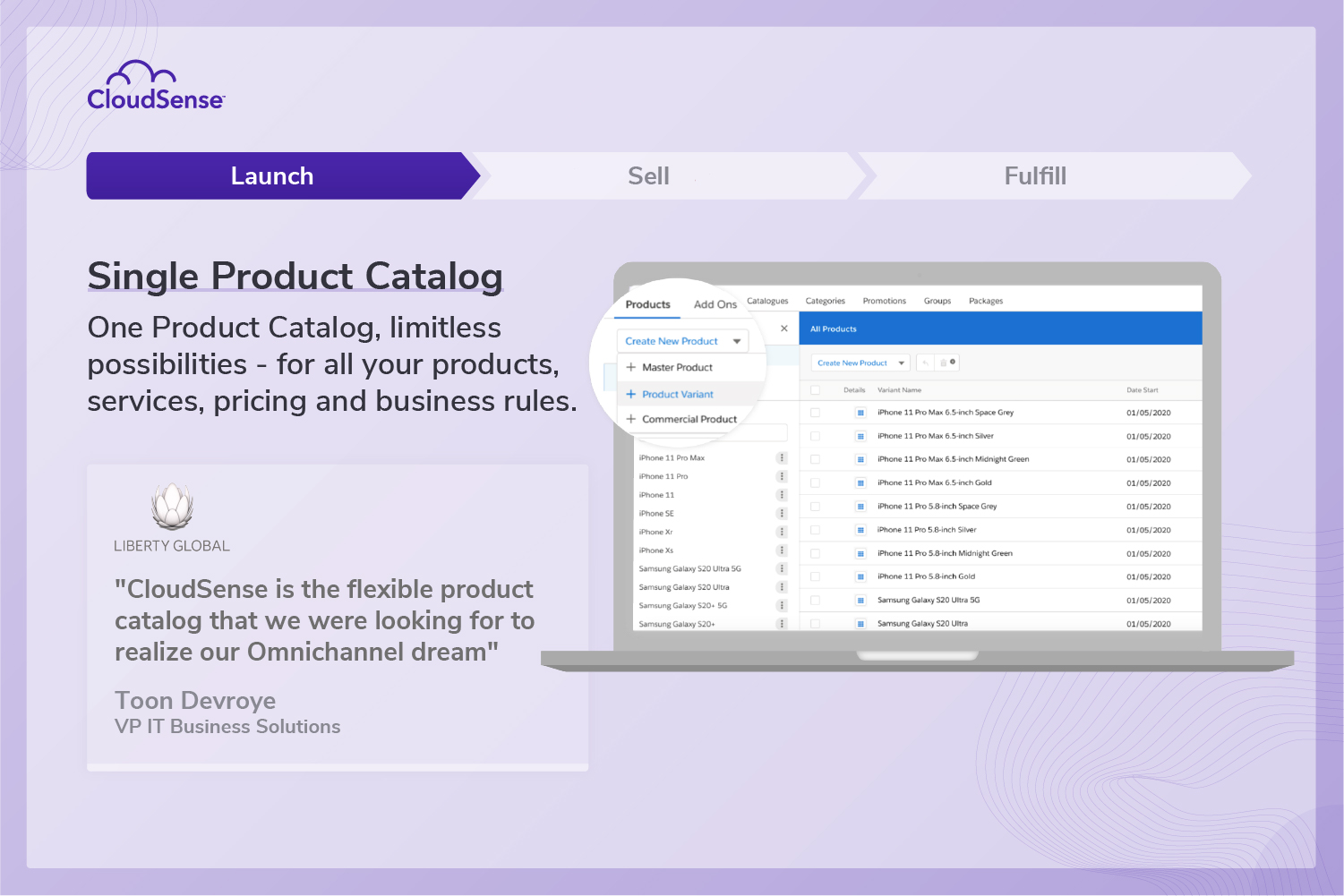Check the row for Samsung Galaxy S20 Ultra 5G
The height and width of the screenshot is (896, 1344).
tap(815, 600)
